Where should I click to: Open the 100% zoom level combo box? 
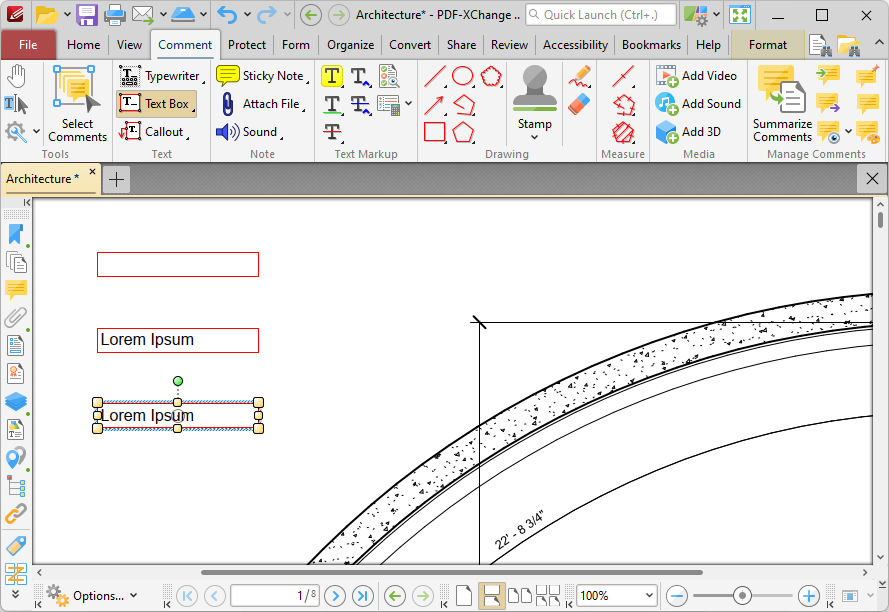tap(617, 596)
